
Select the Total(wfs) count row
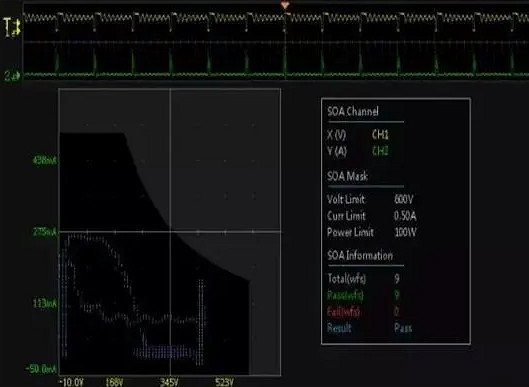click(364, 279)
